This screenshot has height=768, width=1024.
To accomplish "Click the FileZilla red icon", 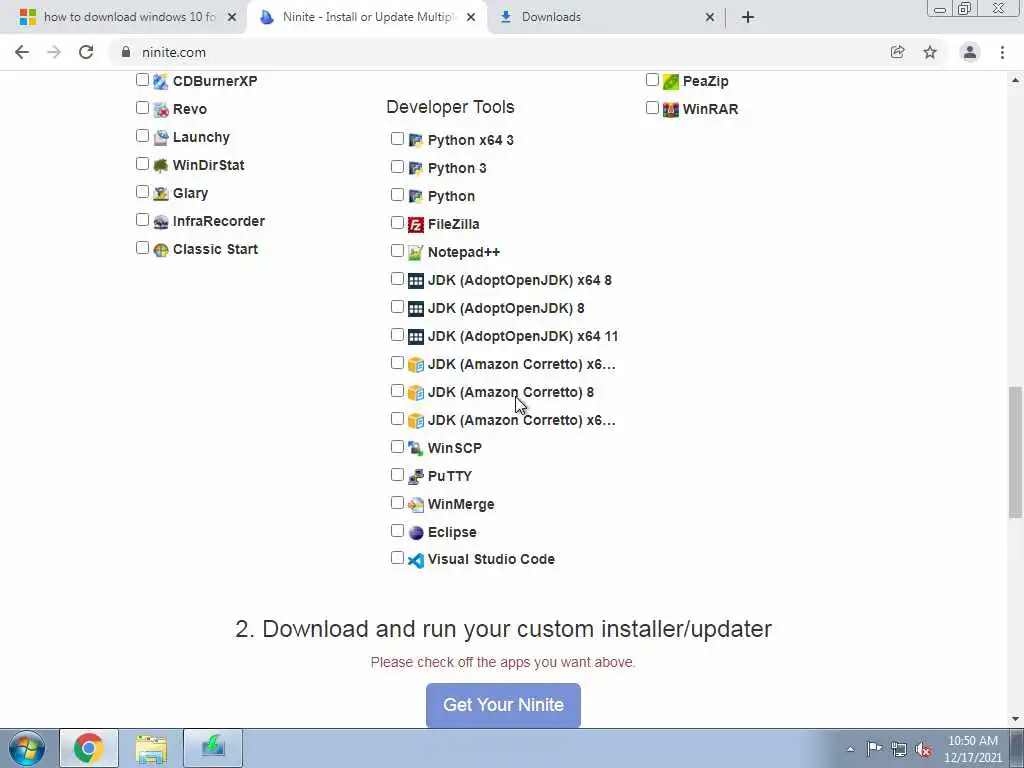I will click(x=415, y=225).
